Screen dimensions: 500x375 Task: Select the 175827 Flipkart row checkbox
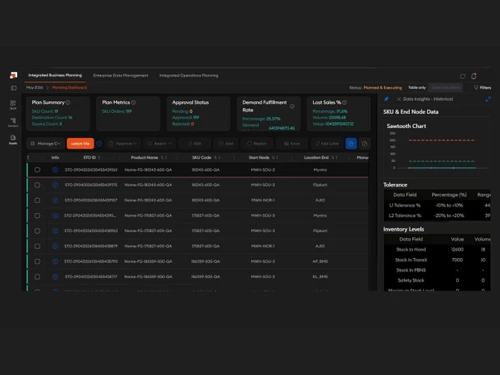(37, 231)
